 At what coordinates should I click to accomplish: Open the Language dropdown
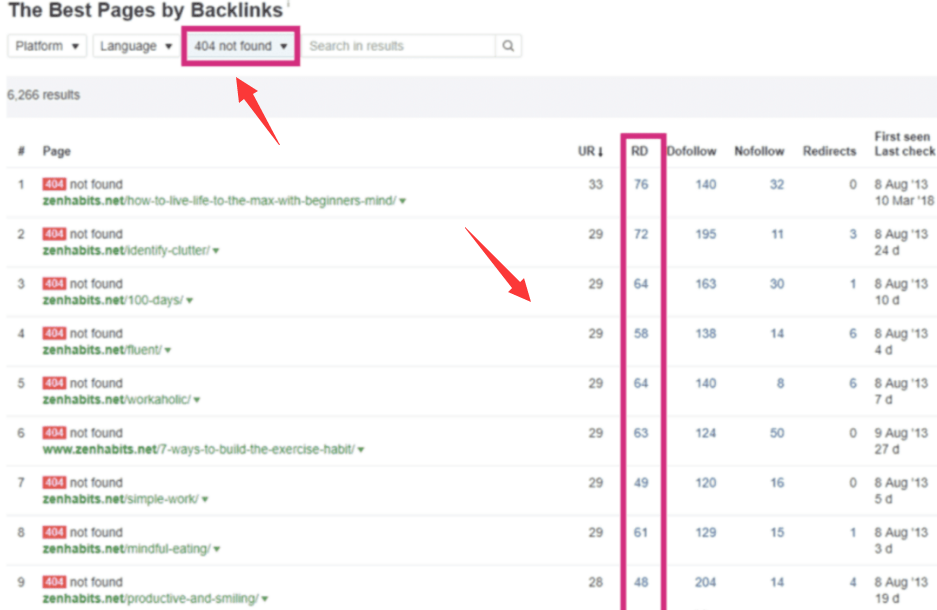click(136, 46)
